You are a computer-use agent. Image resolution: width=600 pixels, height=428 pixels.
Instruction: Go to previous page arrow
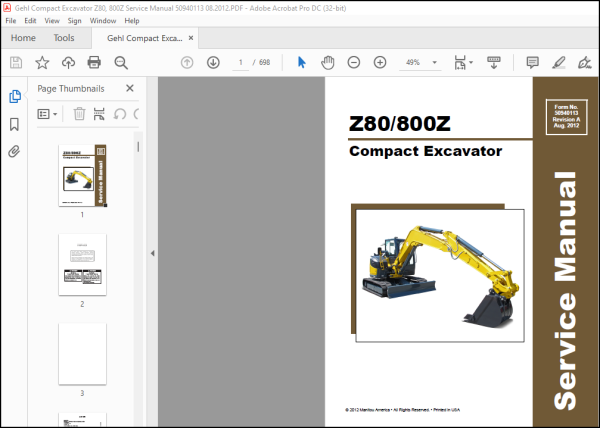187,62
